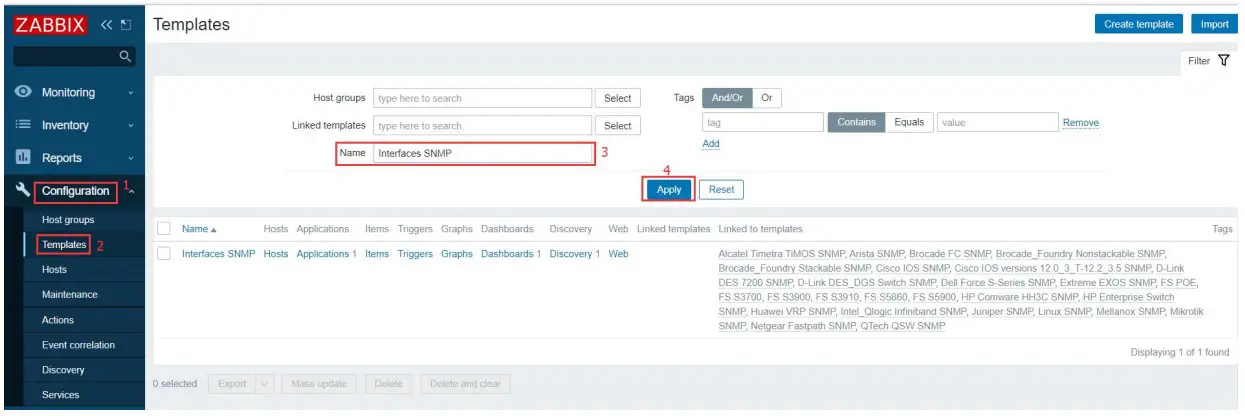Select Contains tag operator
Image resolution: width=1245 pixels, height=416 pixels.
click(856, 122)
